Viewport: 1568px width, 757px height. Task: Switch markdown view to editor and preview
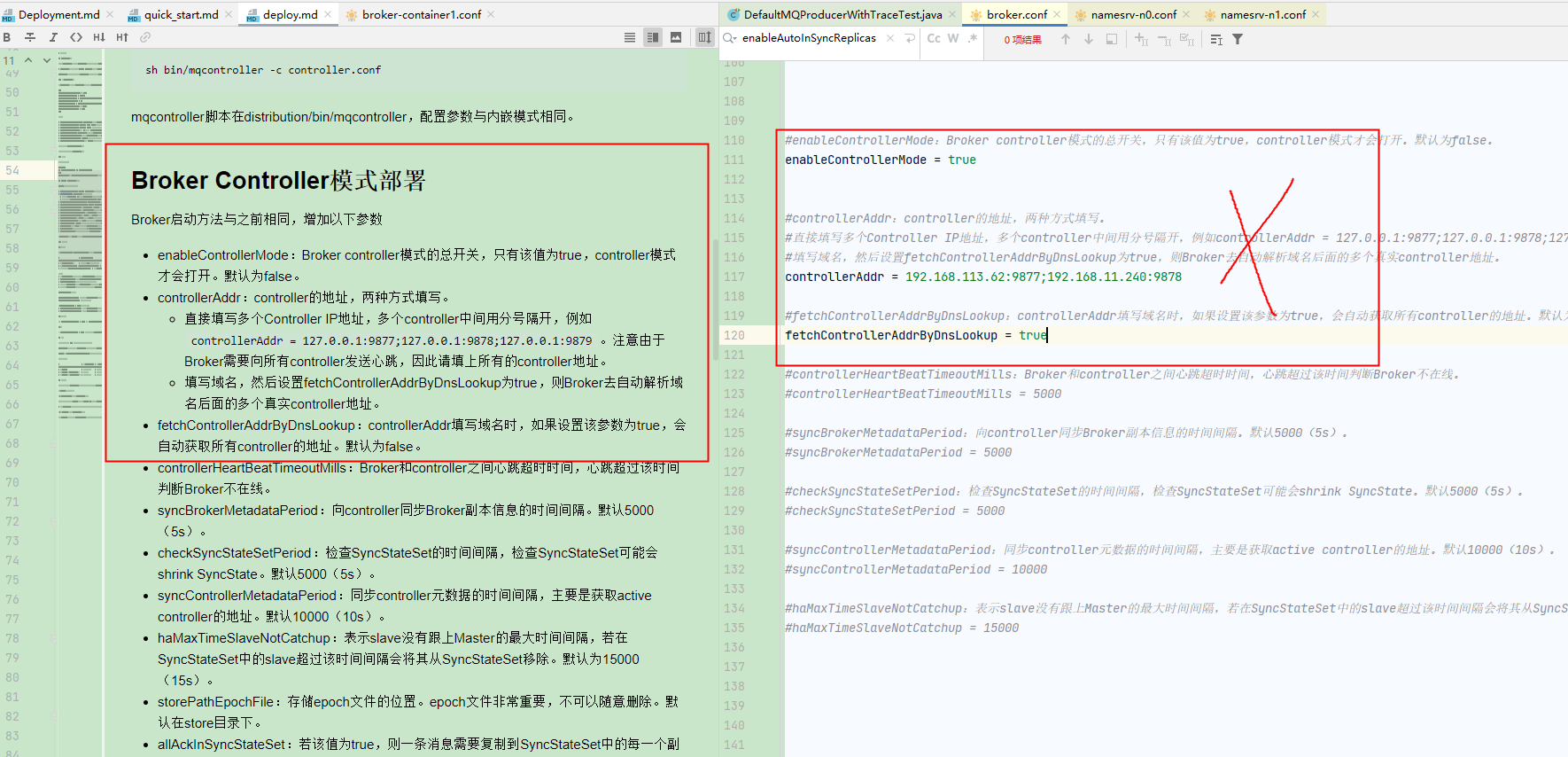(653, 37)
